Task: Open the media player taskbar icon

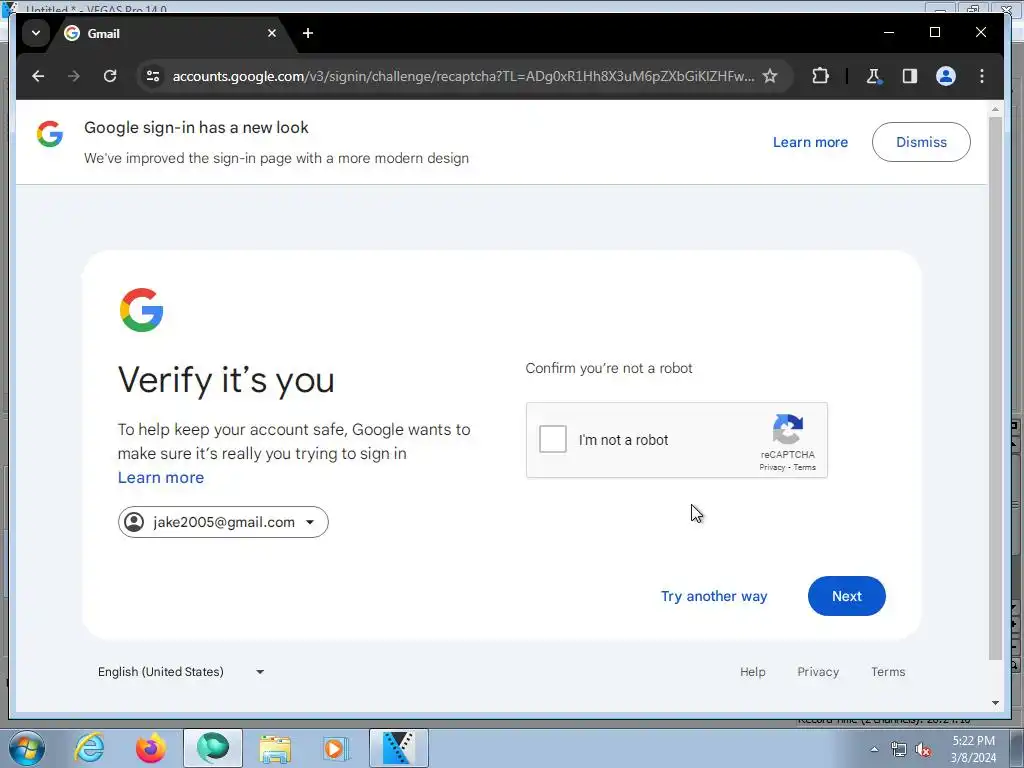Action: (x=336, y=748)
